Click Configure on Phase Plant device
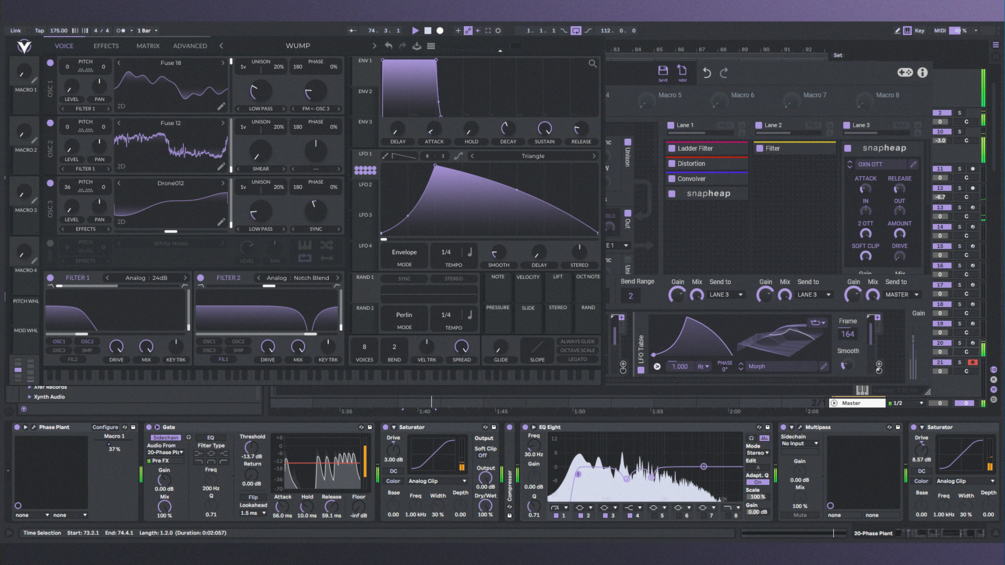The height and width of the screenshot is (565, 1005). click(x=104, y=427)
